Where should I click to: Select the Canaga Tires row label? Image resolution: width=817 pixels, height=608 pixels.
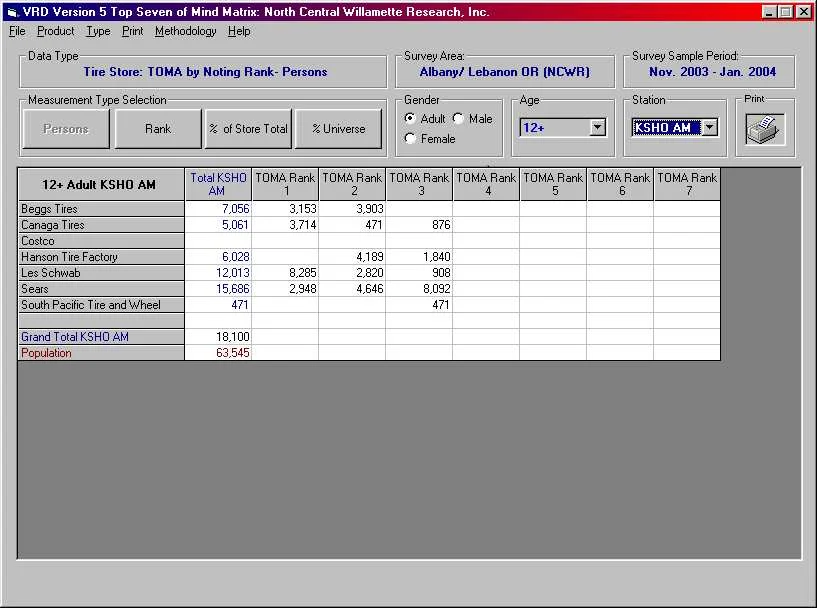click(x=101, y=225)
